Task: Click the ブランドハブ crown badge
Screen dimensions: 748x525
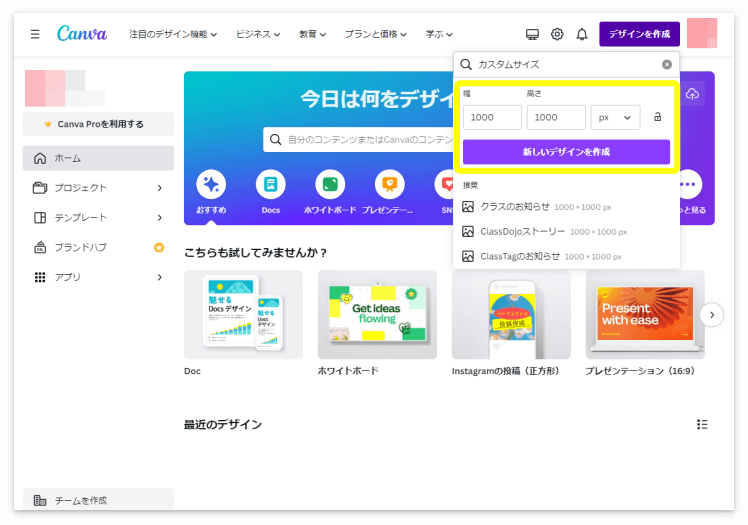Action: pos(159,247)
